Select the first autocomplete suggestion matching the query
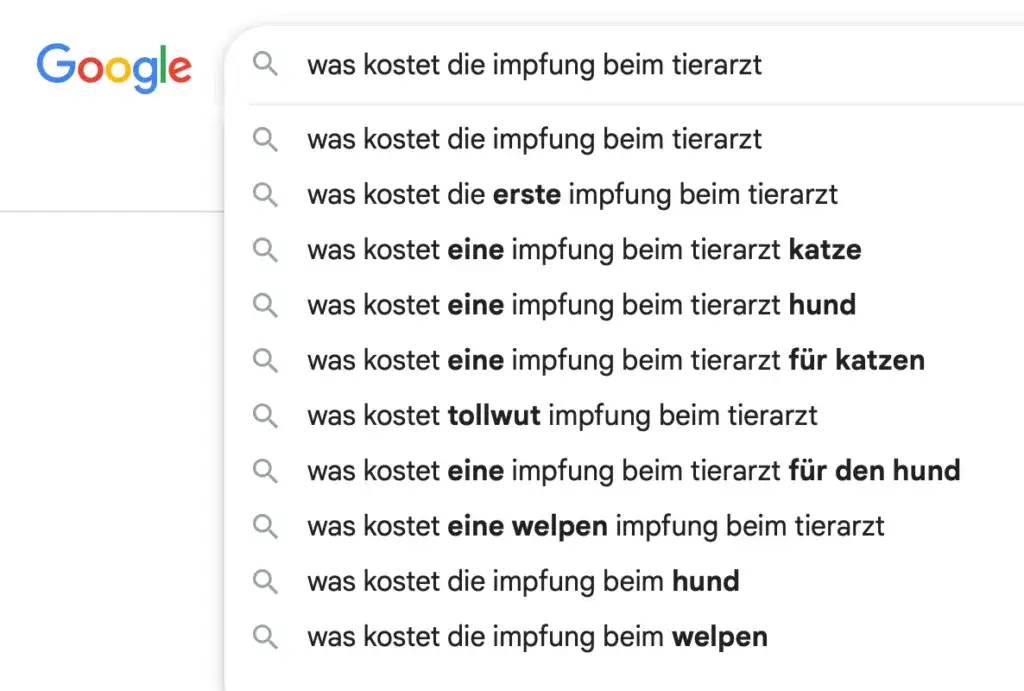Screen dimensions: 1024x691 [x=534, y=139]
